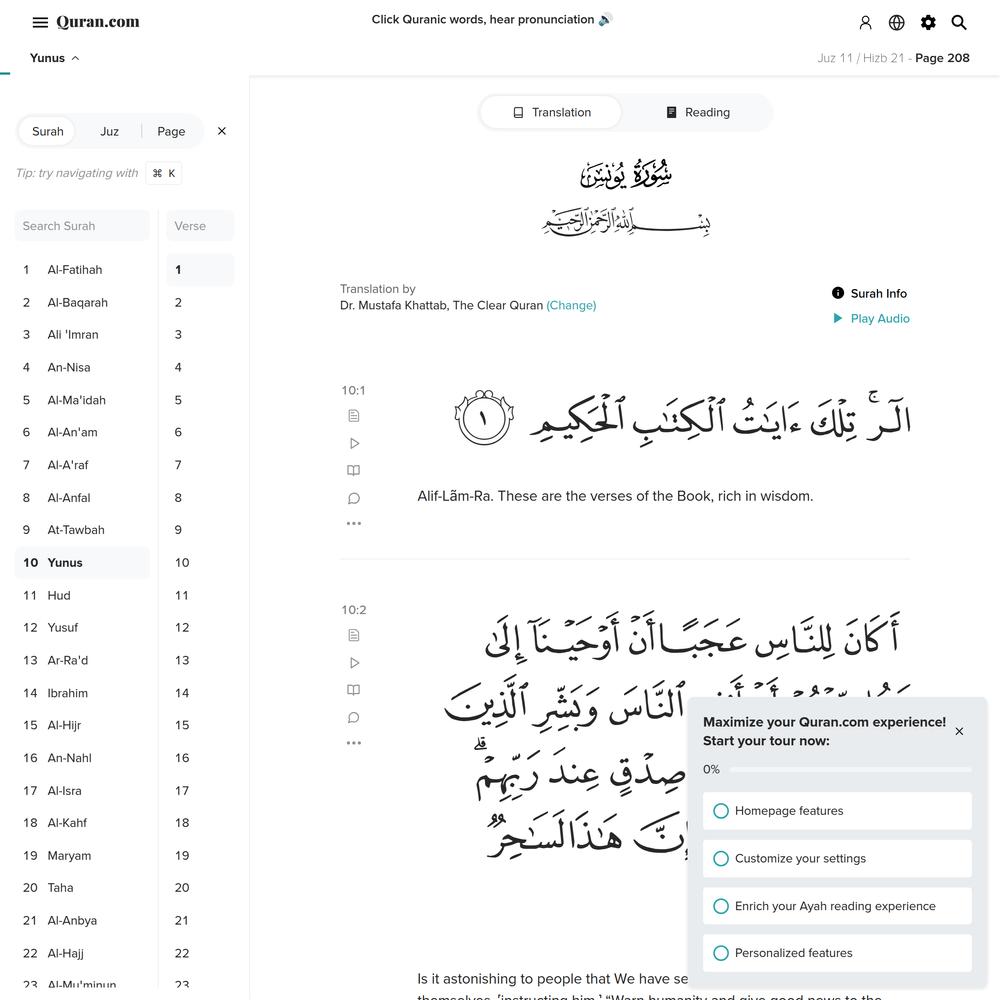Close the surah navigation sidebar
This screenshot has width=1000, height=1000.
click(222, 131)
